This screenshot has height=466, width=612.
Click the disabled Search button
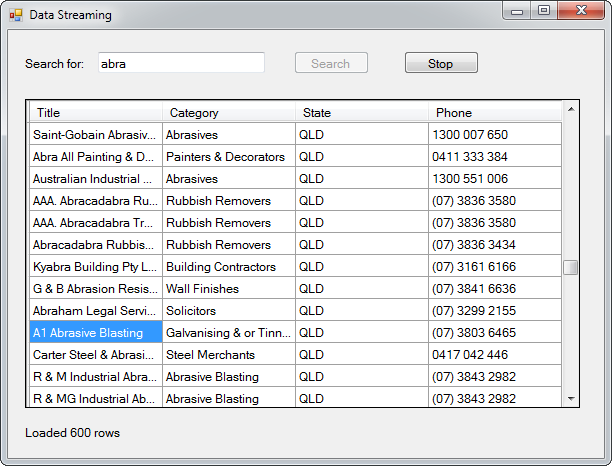coord(331,63)
